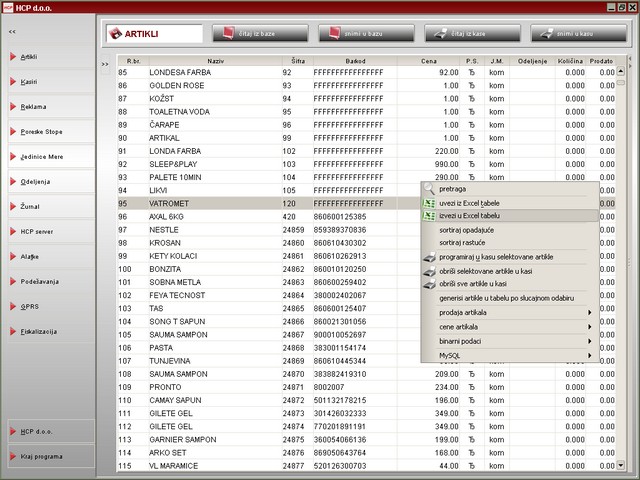Click the red arrow icon beside Fiskalizacija
Image resolution: width=640 pixels, height=480 pixels.
tap(13, 331)
